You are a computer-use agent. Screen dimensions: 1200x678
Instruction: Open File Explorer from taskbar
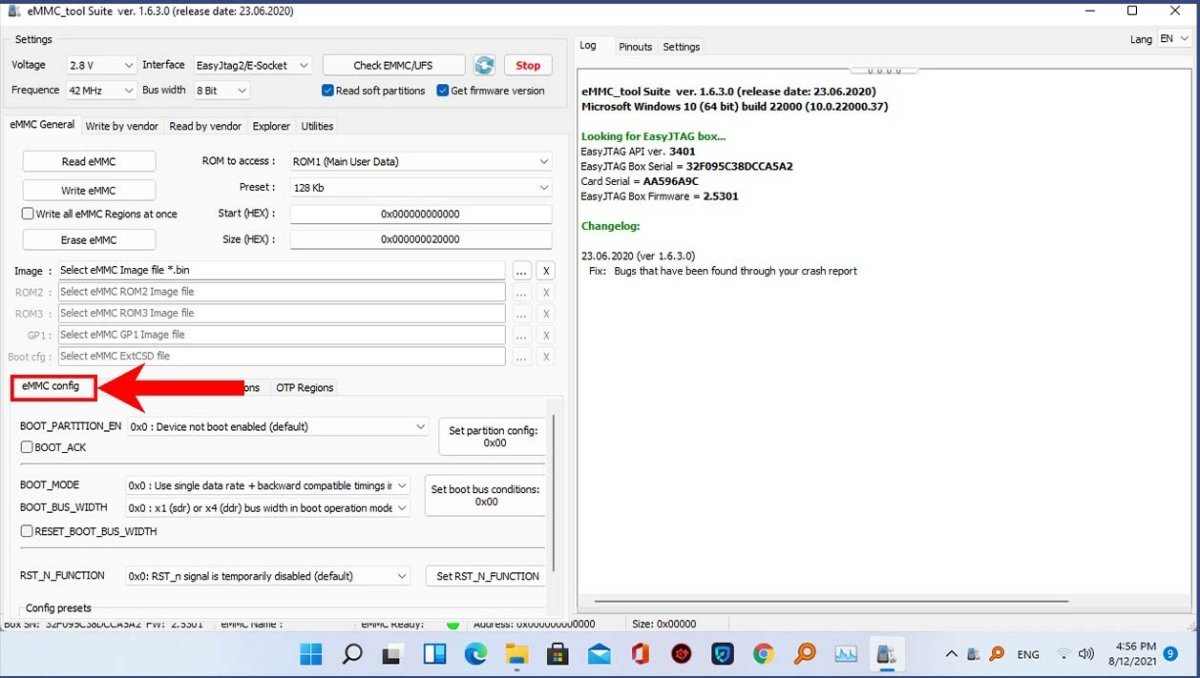click(x=516, y=654)
